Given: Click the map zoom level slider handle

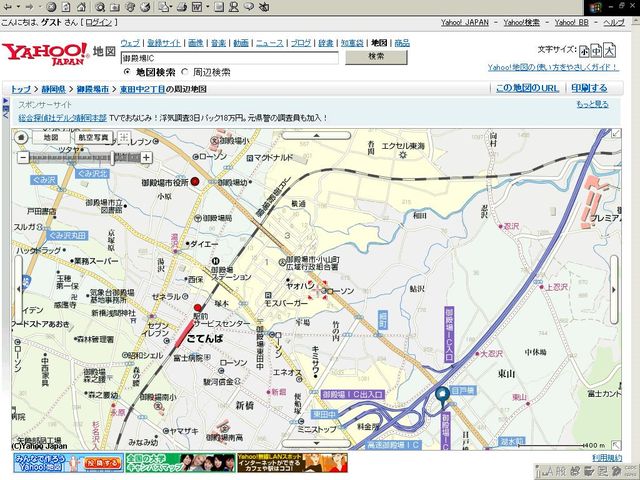Looking at the screenshot, I should tap(113, 157).
